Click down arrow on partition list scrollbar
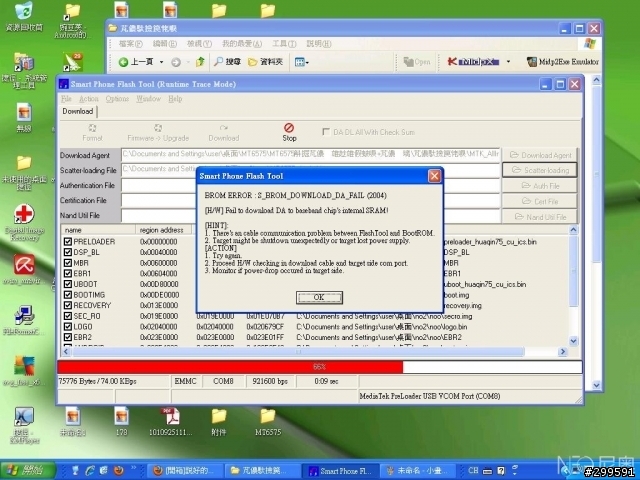 [573, 341]
